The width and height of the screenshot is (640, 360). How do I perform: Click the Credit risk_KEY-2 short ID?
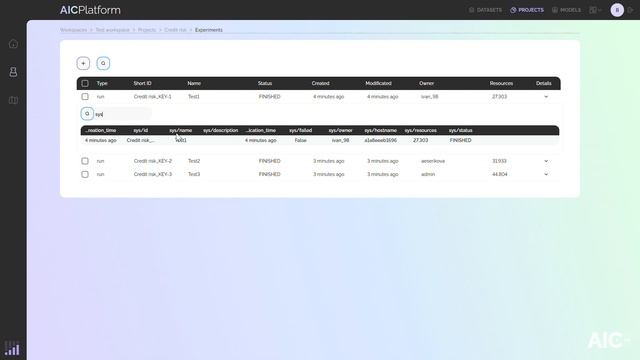coord(153,161)
